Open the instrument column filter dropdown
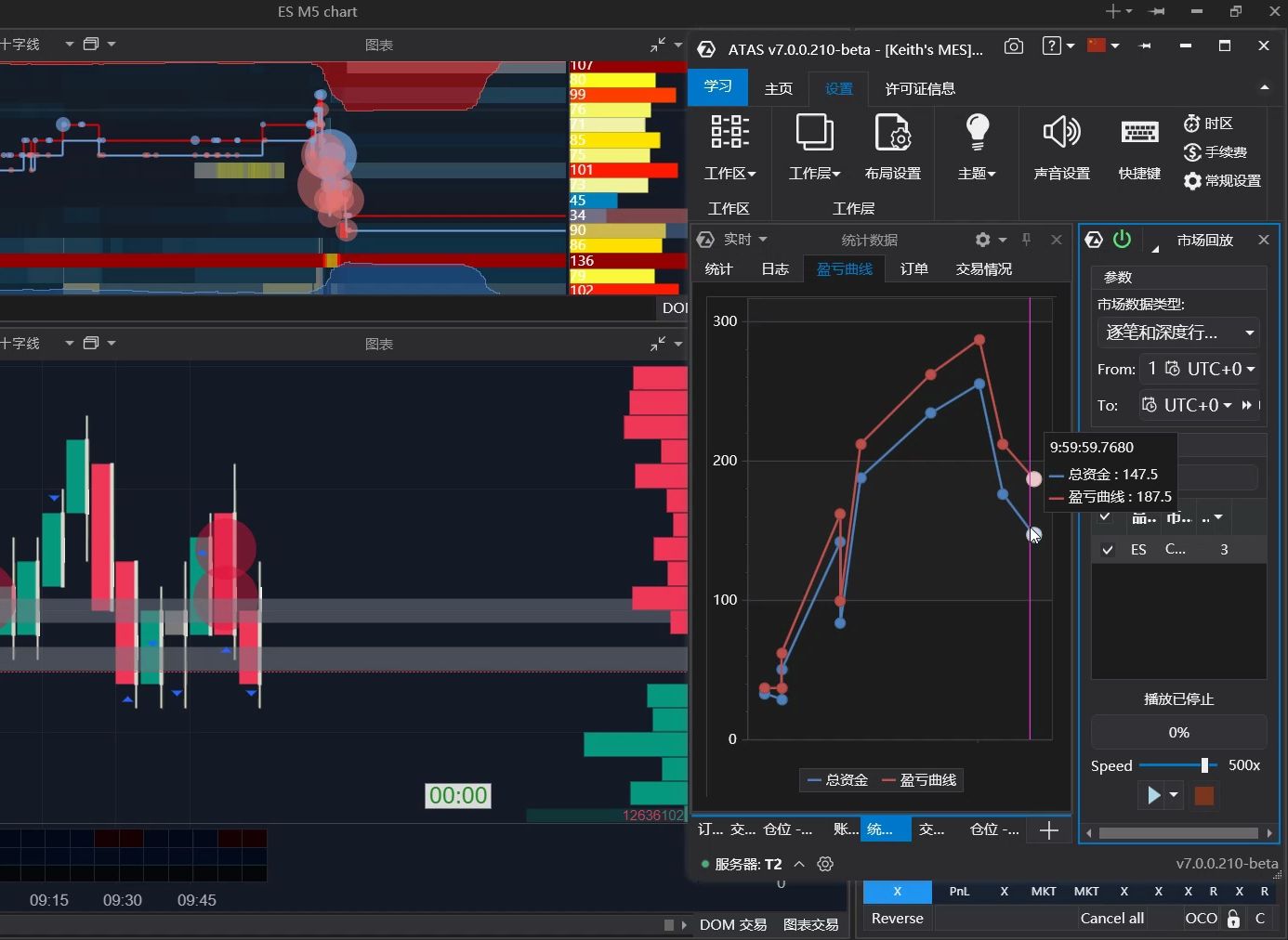This screenshot has height=940, width=1288. point(1218,517)
